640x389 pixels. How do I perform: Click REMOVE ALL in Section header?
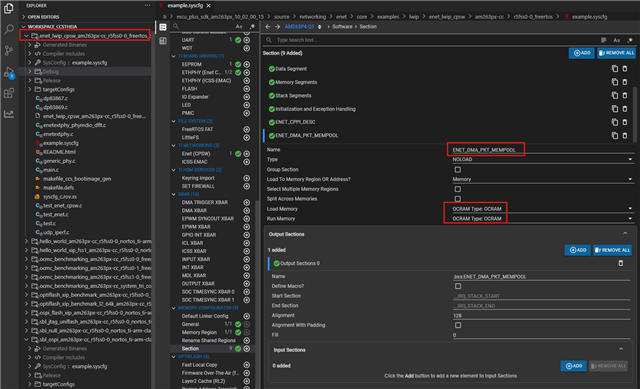pos(616,53)
